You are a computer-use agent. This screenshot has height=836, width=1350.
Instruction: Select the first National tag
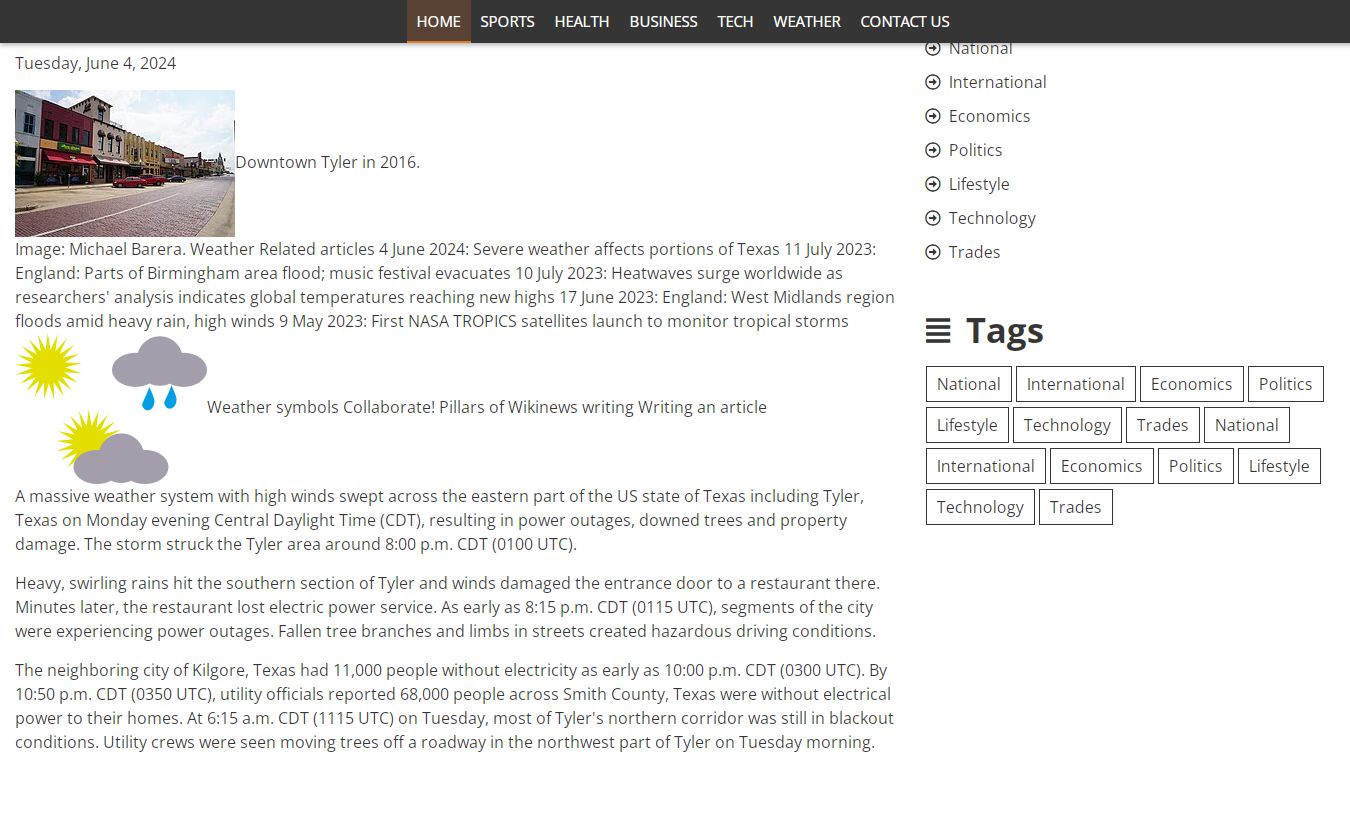[x=969, y=384]
